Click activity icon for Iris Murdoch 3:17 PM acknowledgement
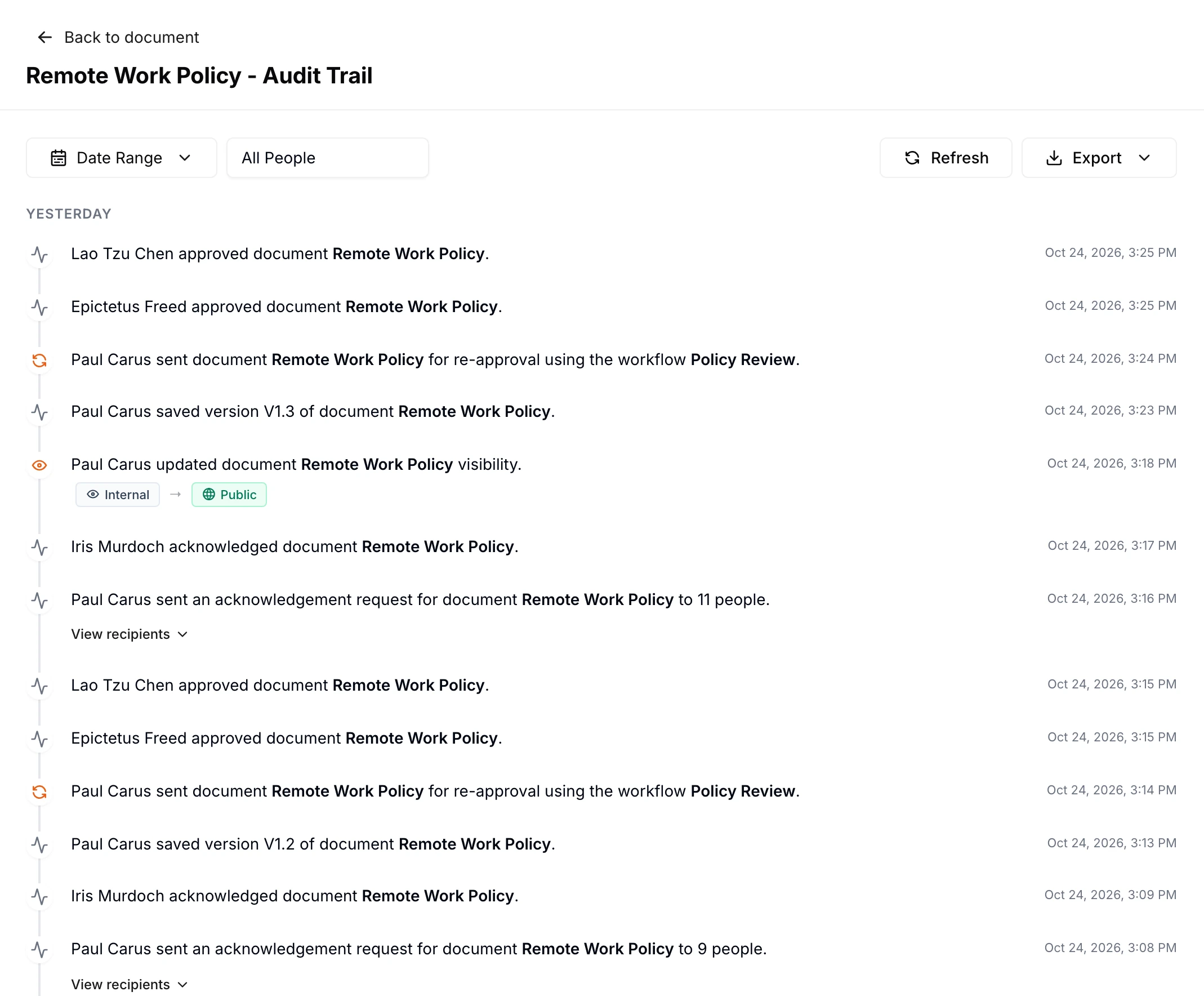Image resolution: width=1204 pixels, height=996 pixels. 39,547
